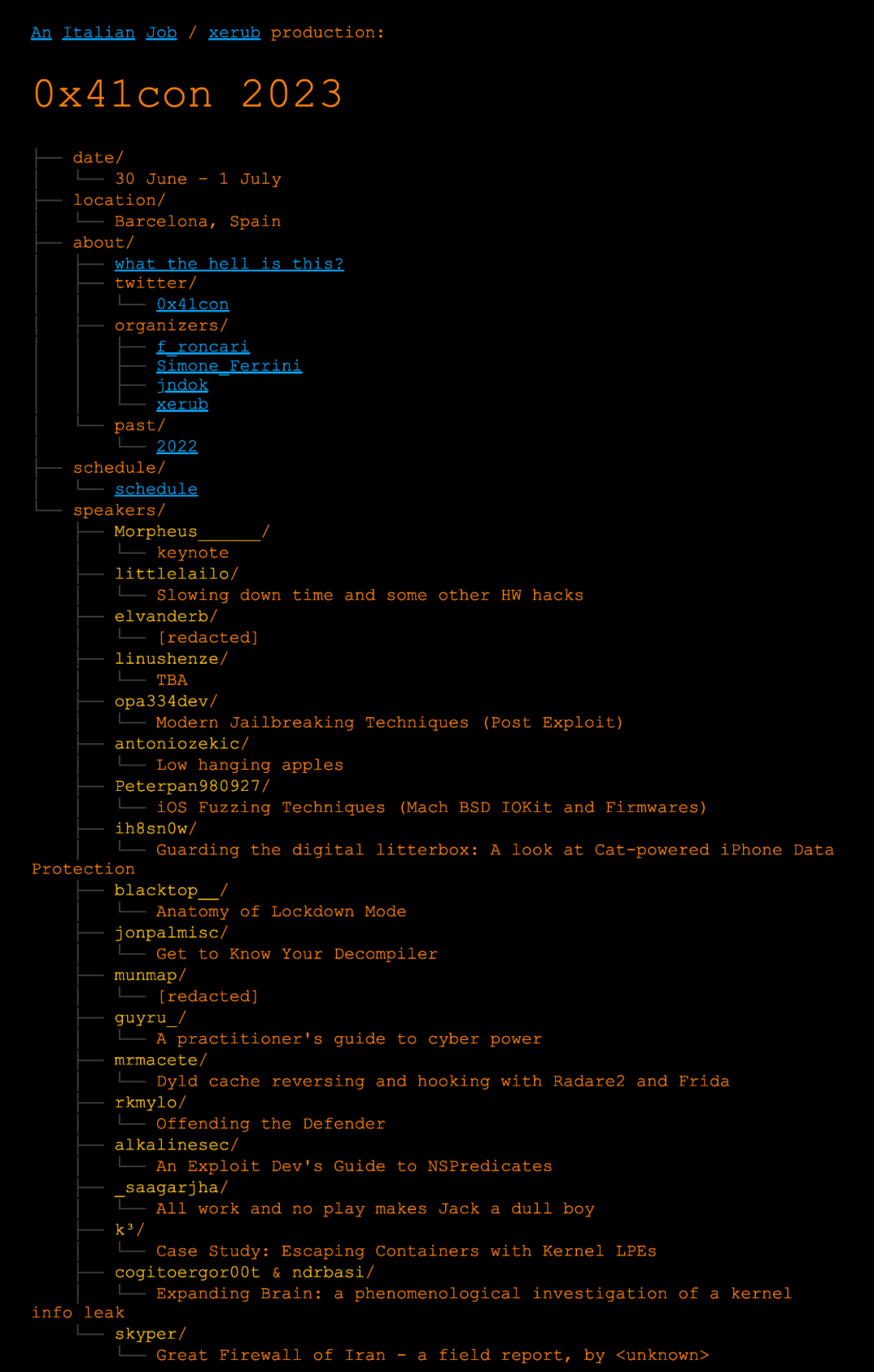This screenshot has width=874, height=1372.
Task: Select the 'date/' tree entry
Action: [x=98, y=158]
